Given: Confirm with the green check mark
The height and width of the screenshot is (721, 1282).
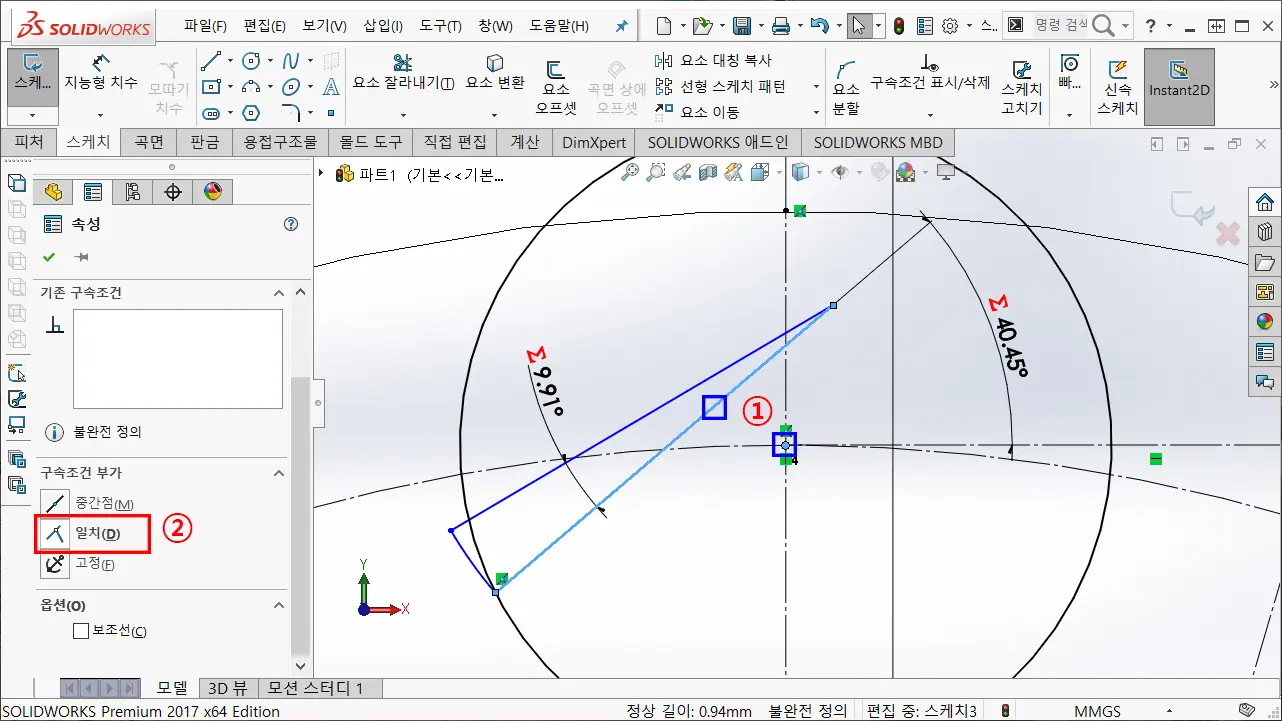Looking at the screenshot, I should point(49,257).
